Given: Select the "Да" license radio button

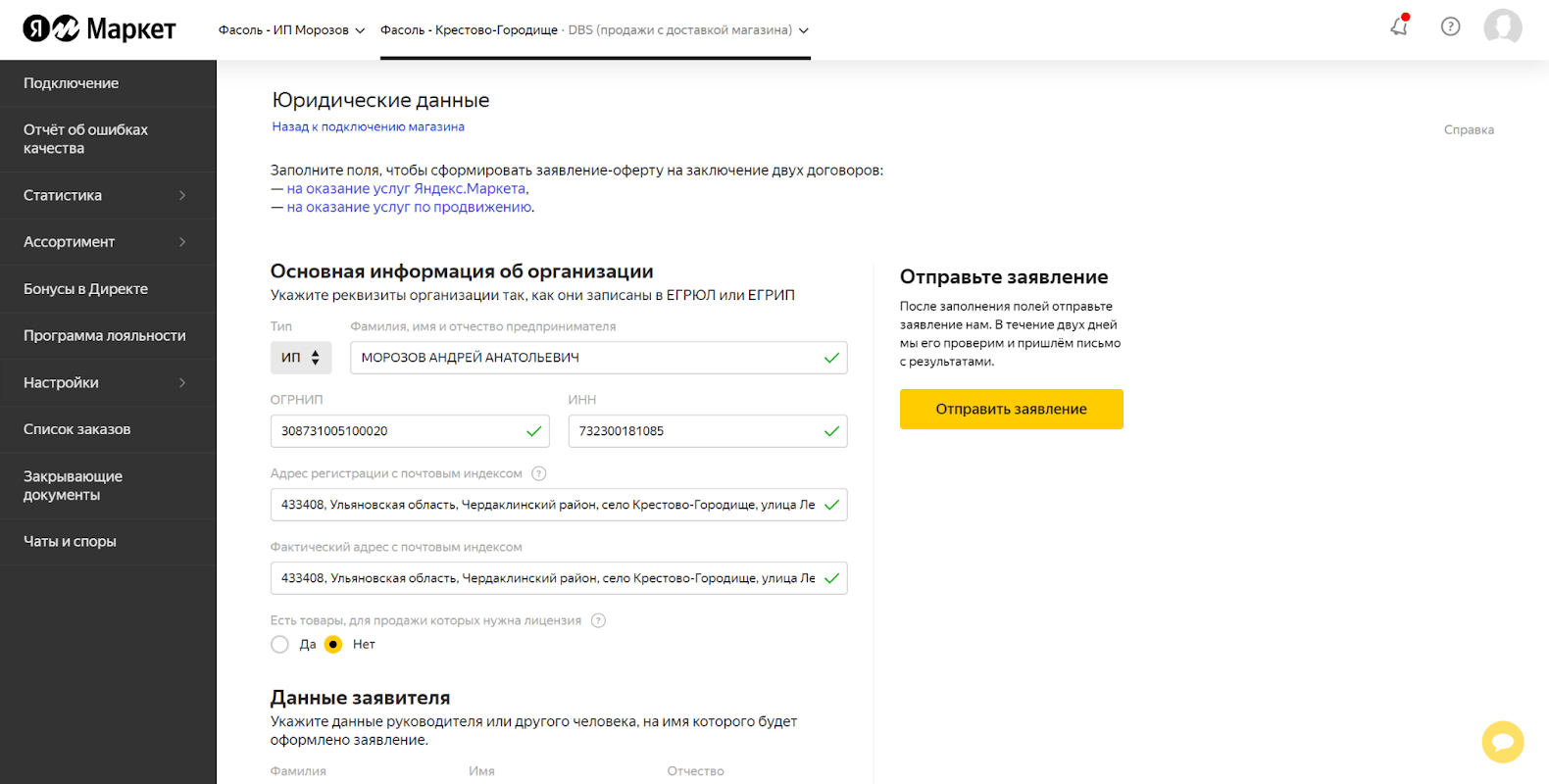Looking at the screenshot, I should [x=280, y=644].
